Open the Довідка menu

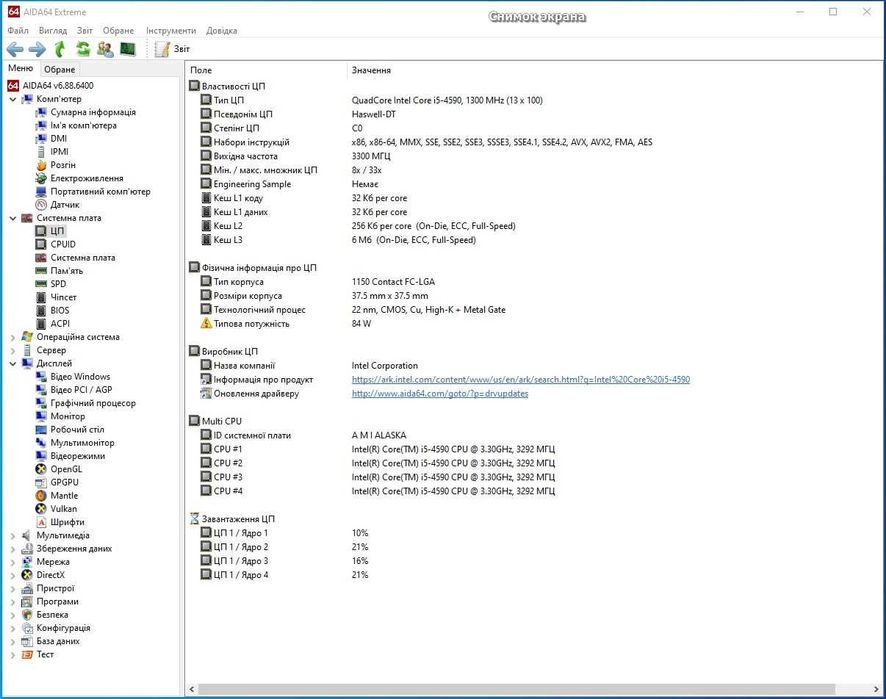tap(222, 31)
